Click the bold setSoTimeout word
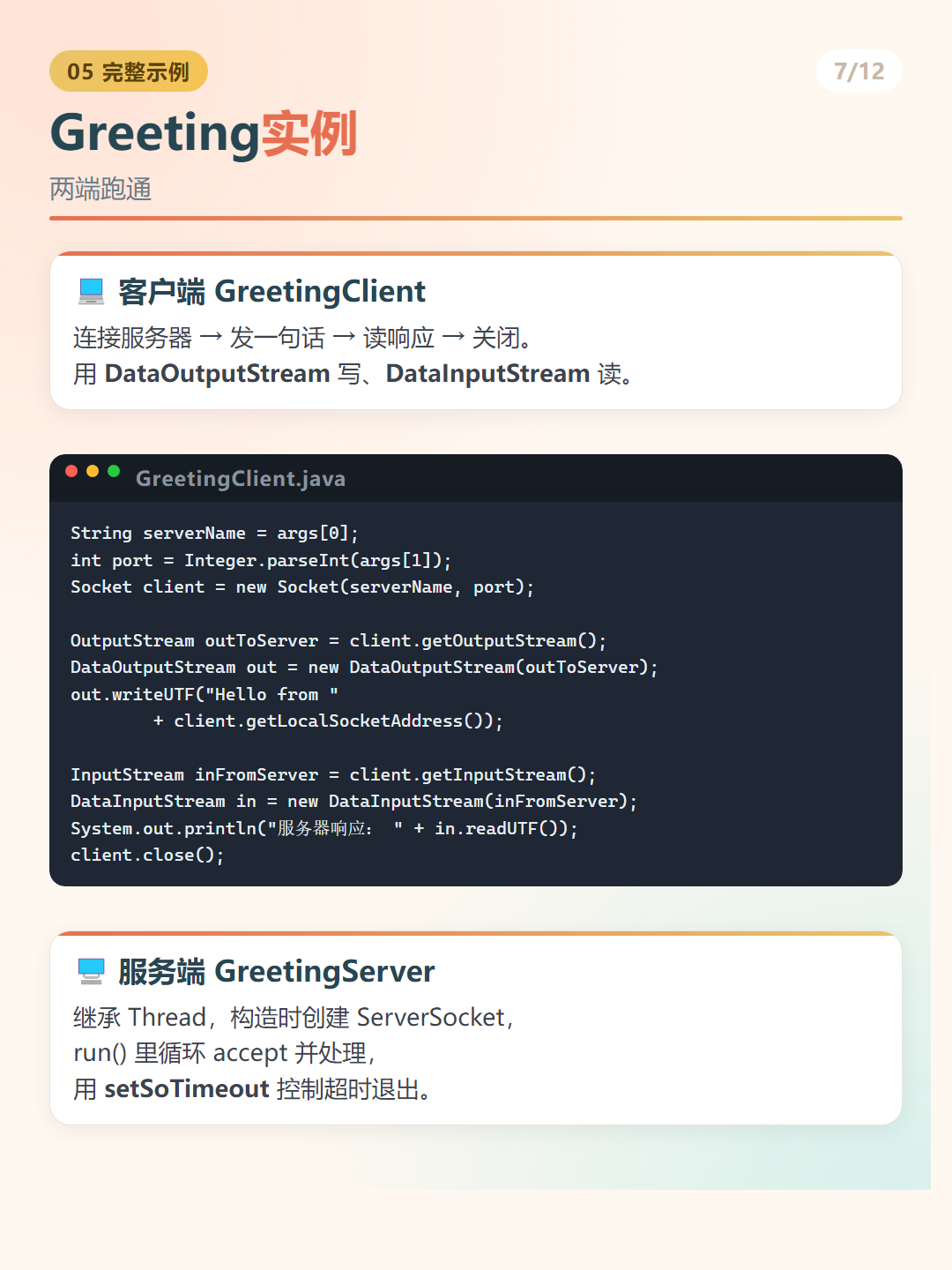 (x=187, y=1089)
